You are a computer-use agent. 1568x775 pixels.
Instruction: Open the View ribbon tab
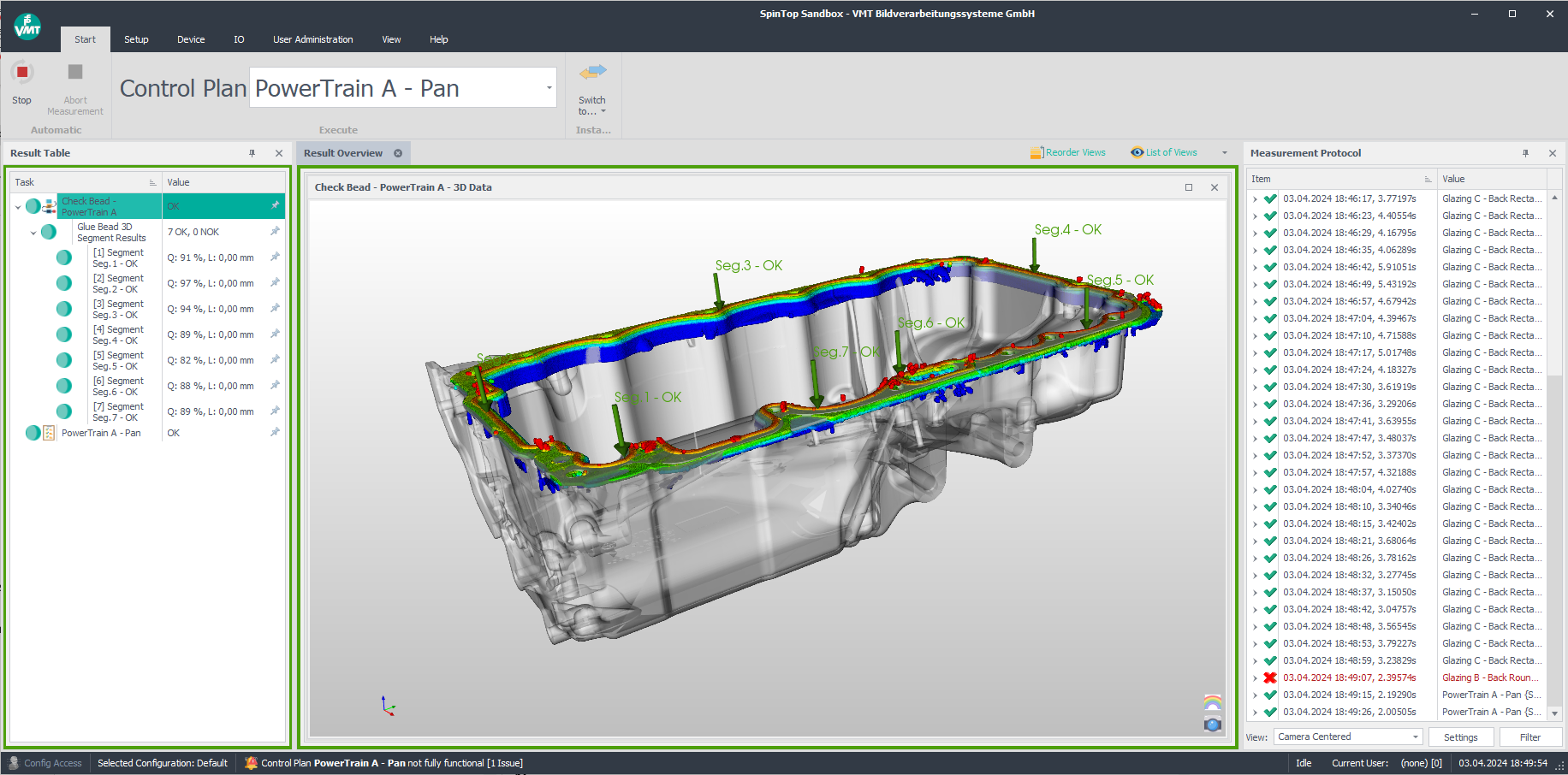(x=391, y=39)
